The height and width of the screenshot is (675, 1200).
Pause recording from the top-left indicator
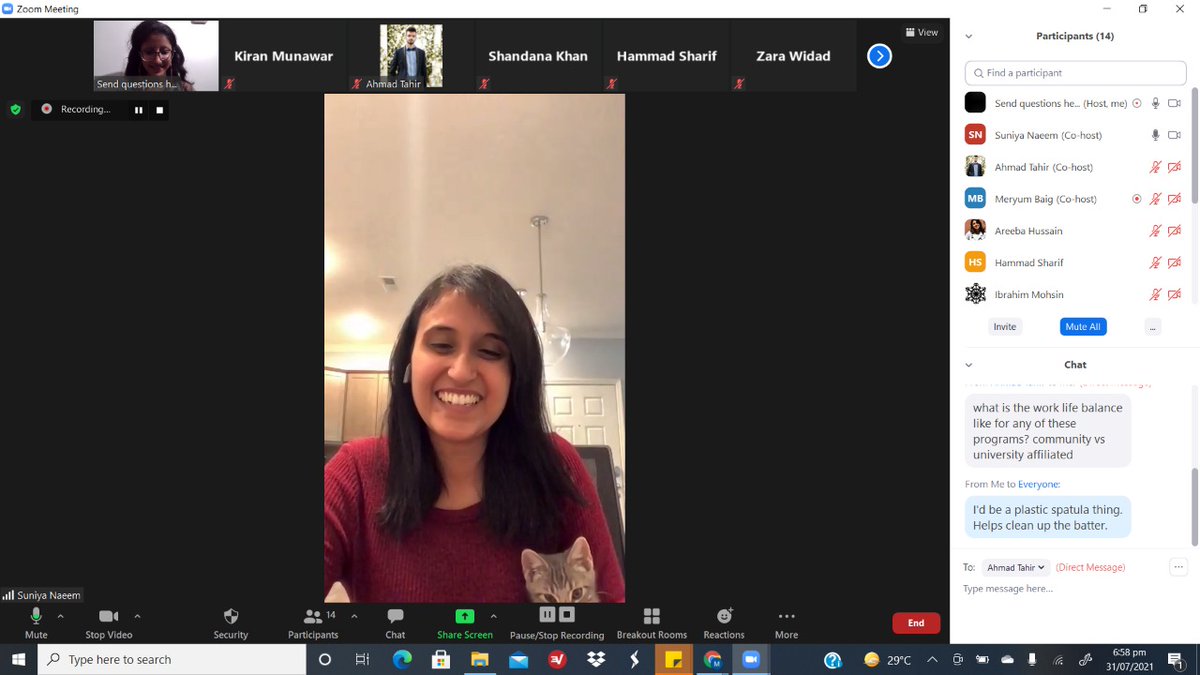(139, 110)
